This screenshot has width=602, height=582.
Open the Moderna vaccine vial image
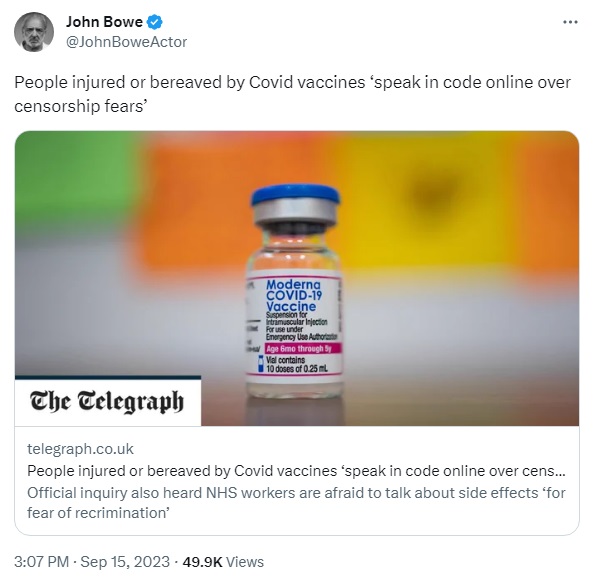297,278
